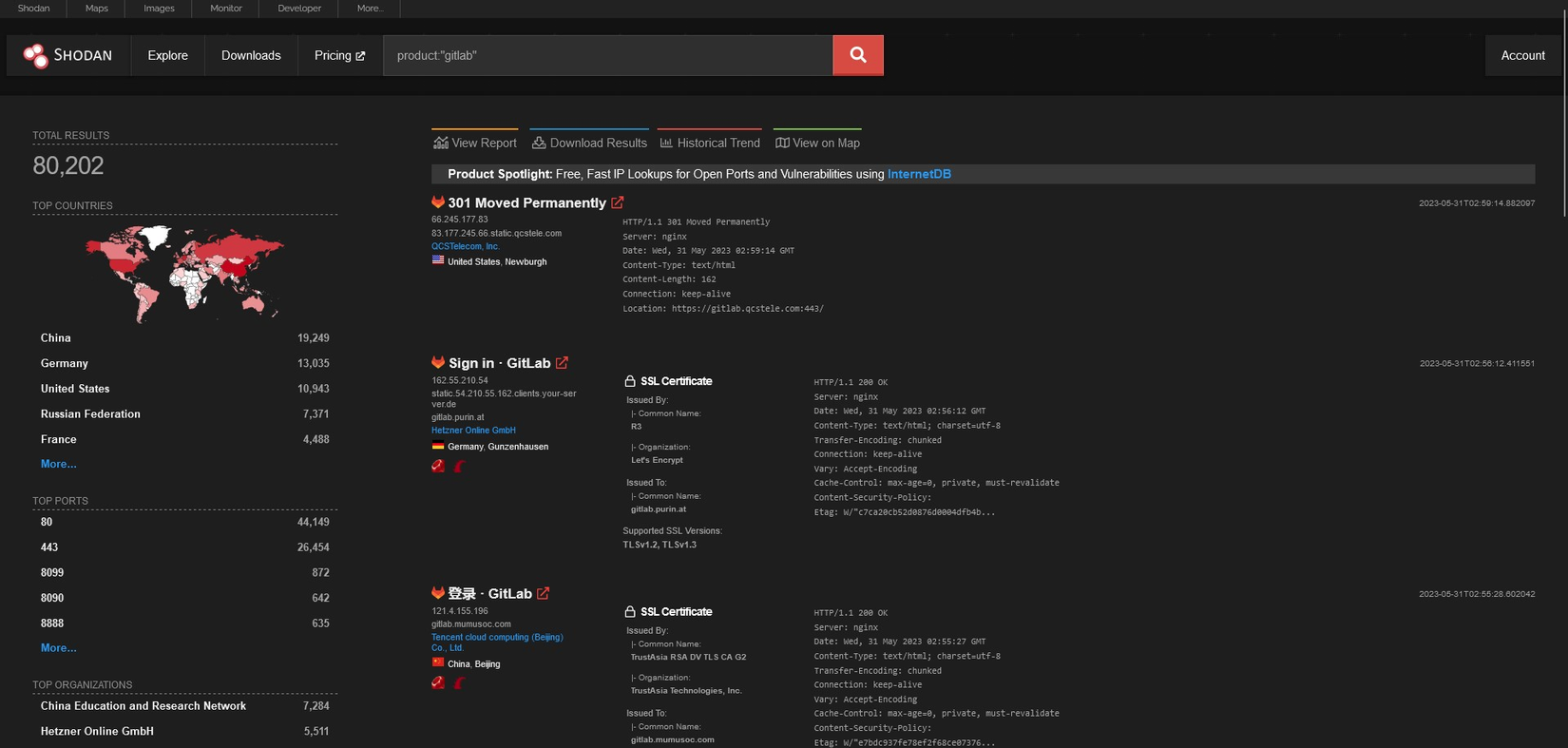Open Images in the top bar
This screenshot has height=748, width=1568.
coord(159,9)
